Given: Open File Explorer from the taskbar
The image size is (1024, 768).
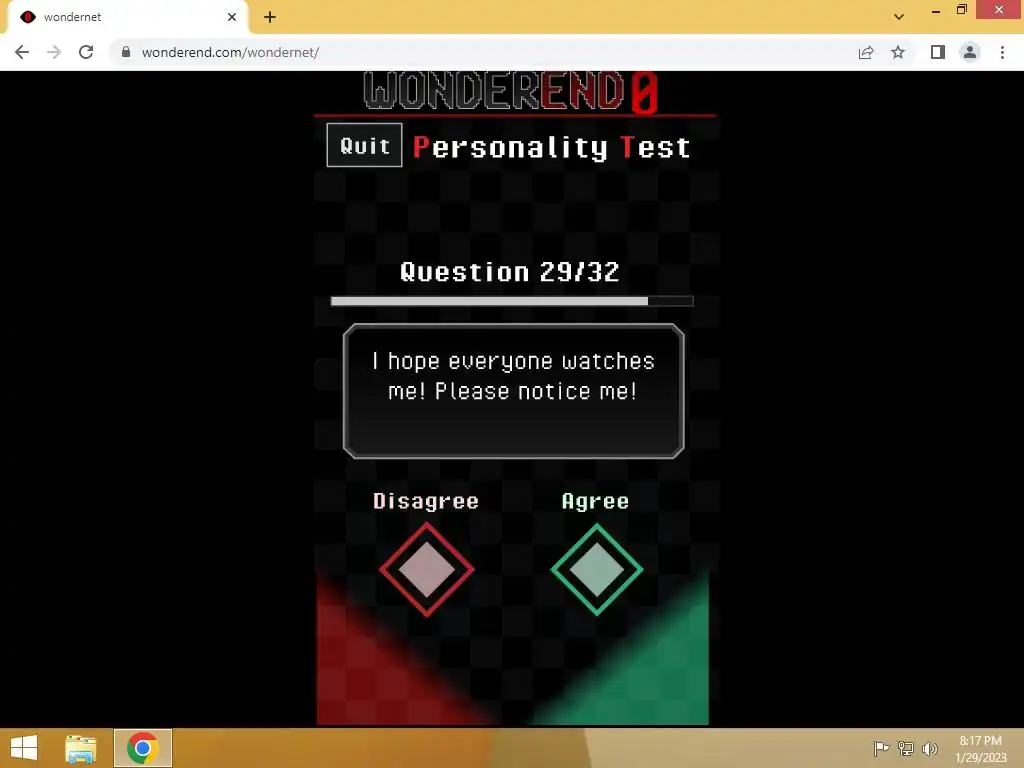Looking at the screenshot, I should (x=81, y=748).
